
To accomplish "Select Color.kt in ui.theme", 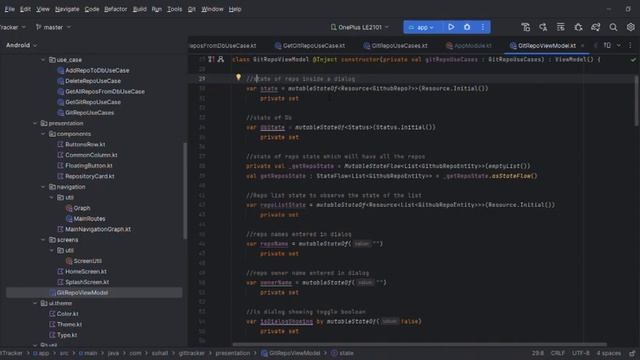I will [67, 314].
